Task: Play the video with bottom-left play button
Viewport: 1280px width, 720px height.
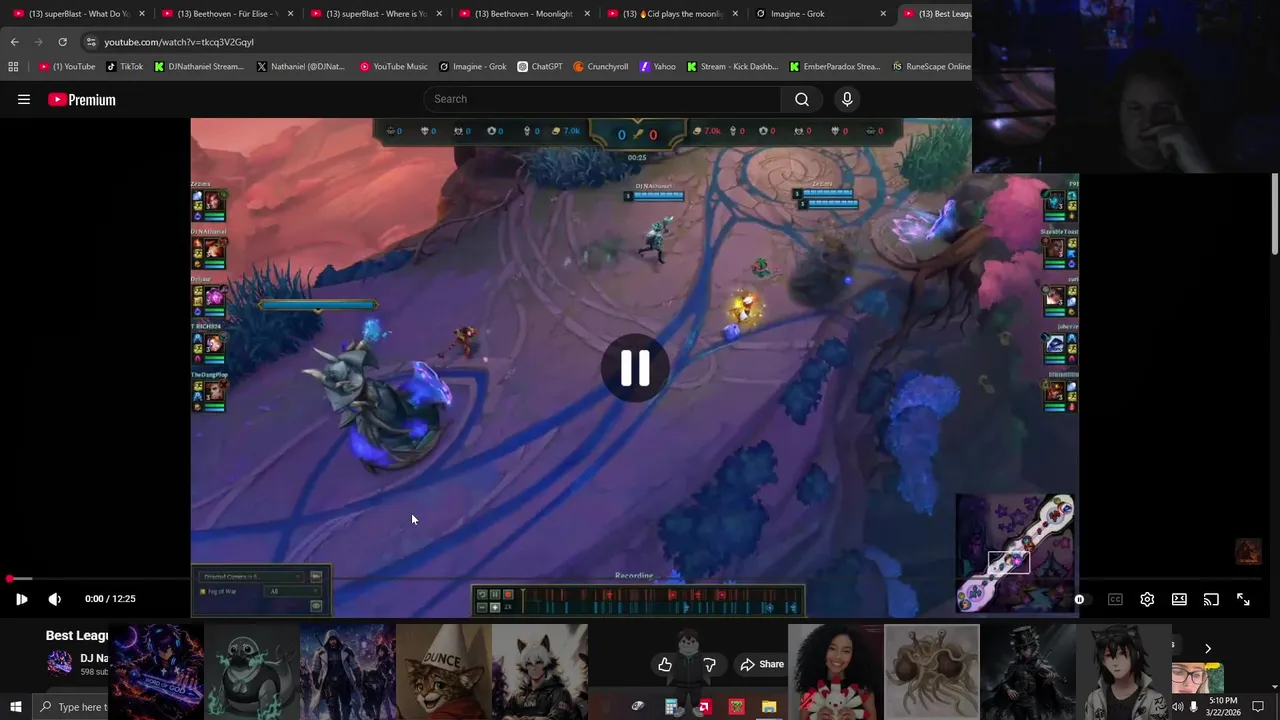Action: click(x=21, y=599)
